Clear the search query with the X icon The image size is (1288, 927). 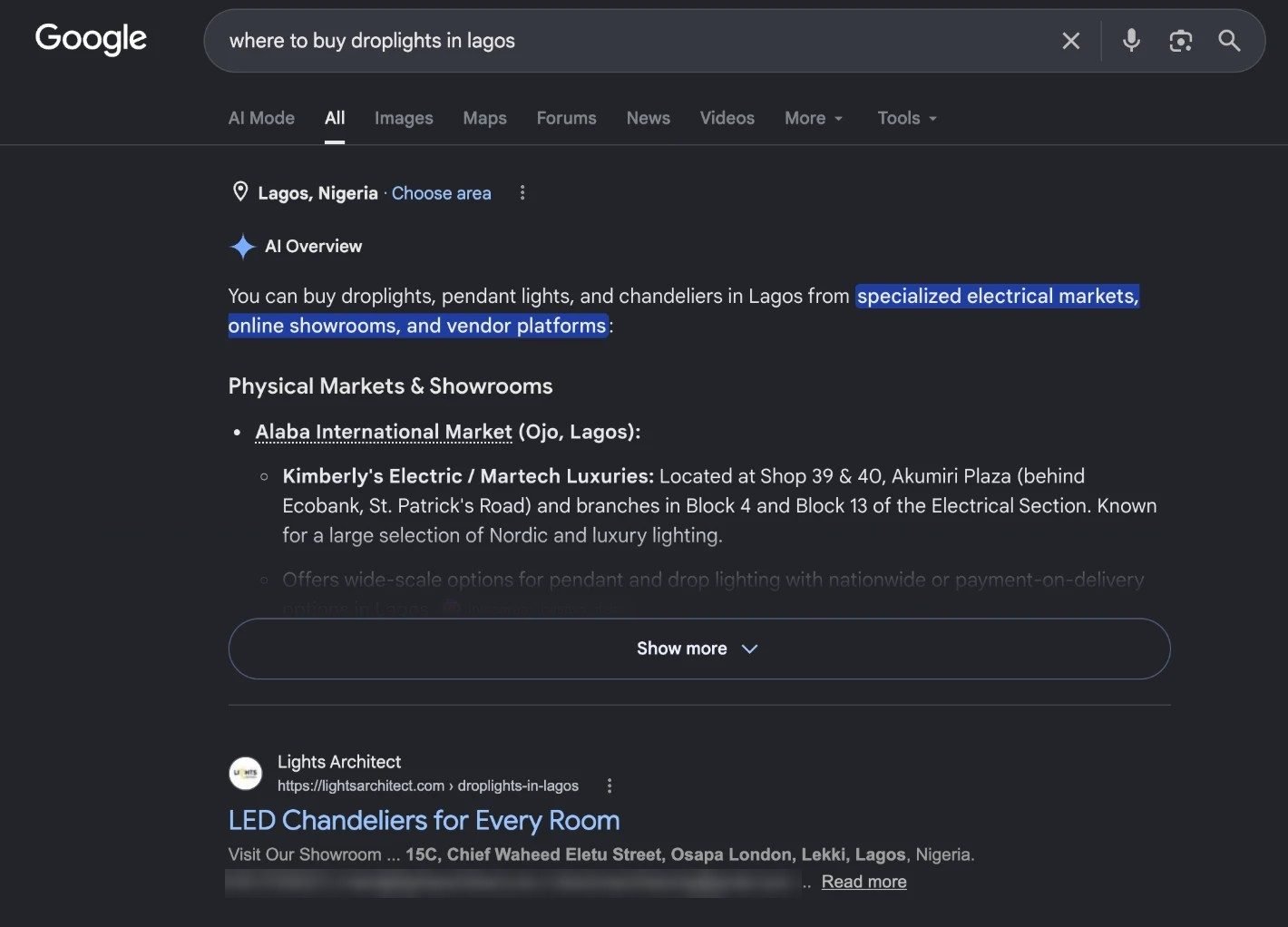(x=1071, y=41)
